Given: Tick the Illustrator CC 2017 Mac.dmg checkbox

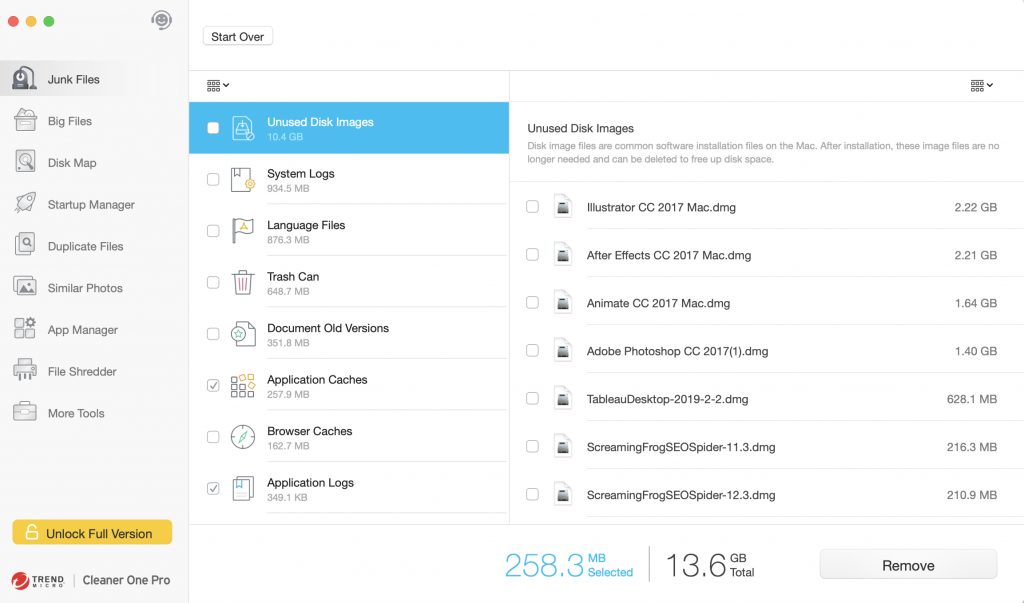Looking at the screenshot, I should coord(532,207).
